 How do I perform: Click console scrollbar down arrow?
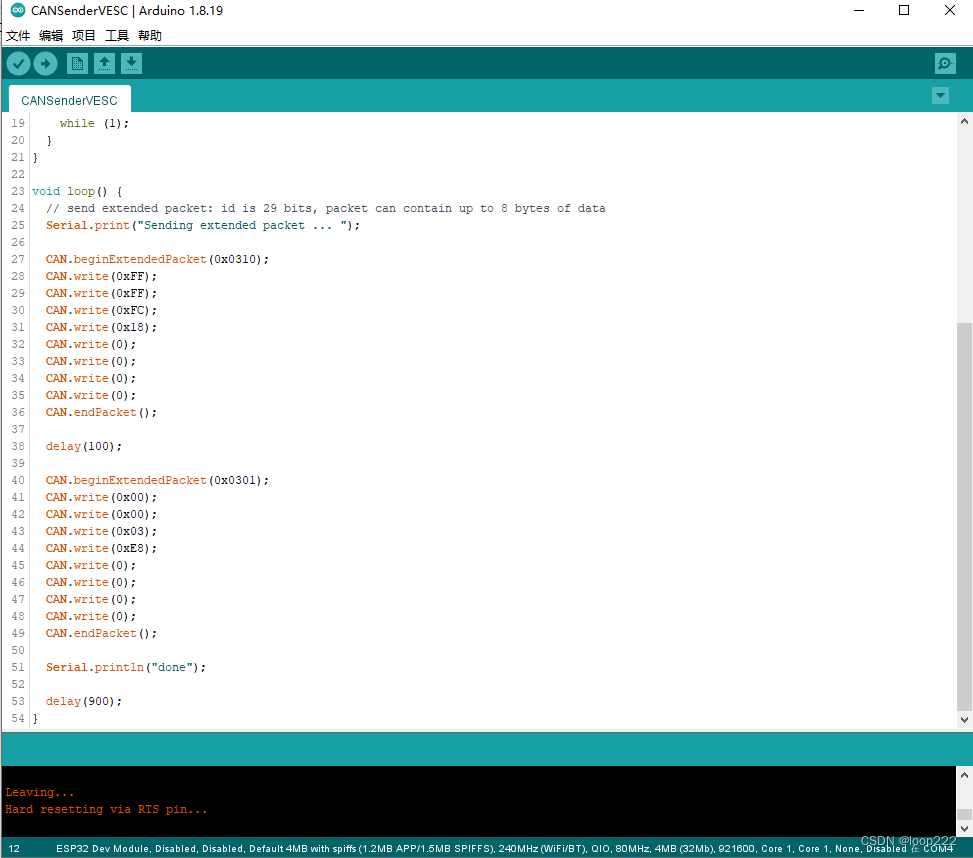coord(964,828)
